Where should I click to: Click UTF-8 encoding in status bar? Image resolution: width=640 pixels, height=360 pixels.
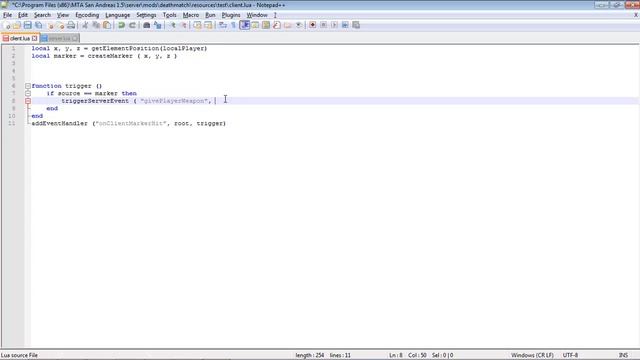pyautogui.click(x=570, y=355)
